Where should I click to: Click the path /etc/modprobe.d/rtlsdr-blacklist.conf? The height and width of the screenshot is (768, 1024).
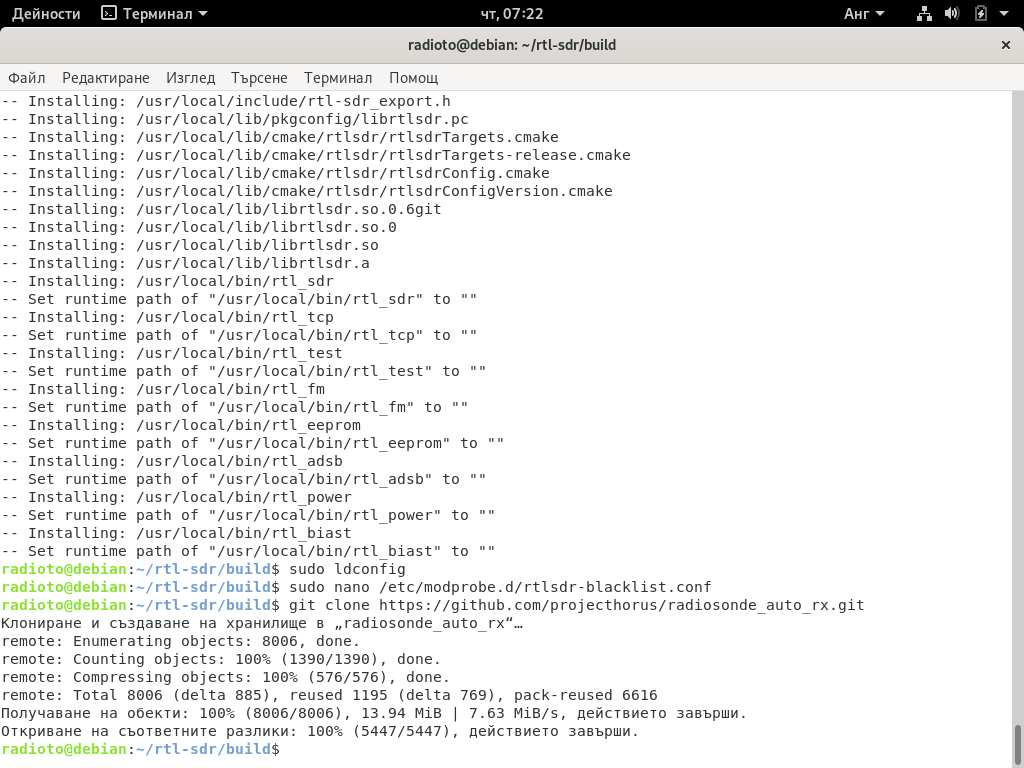545,587
